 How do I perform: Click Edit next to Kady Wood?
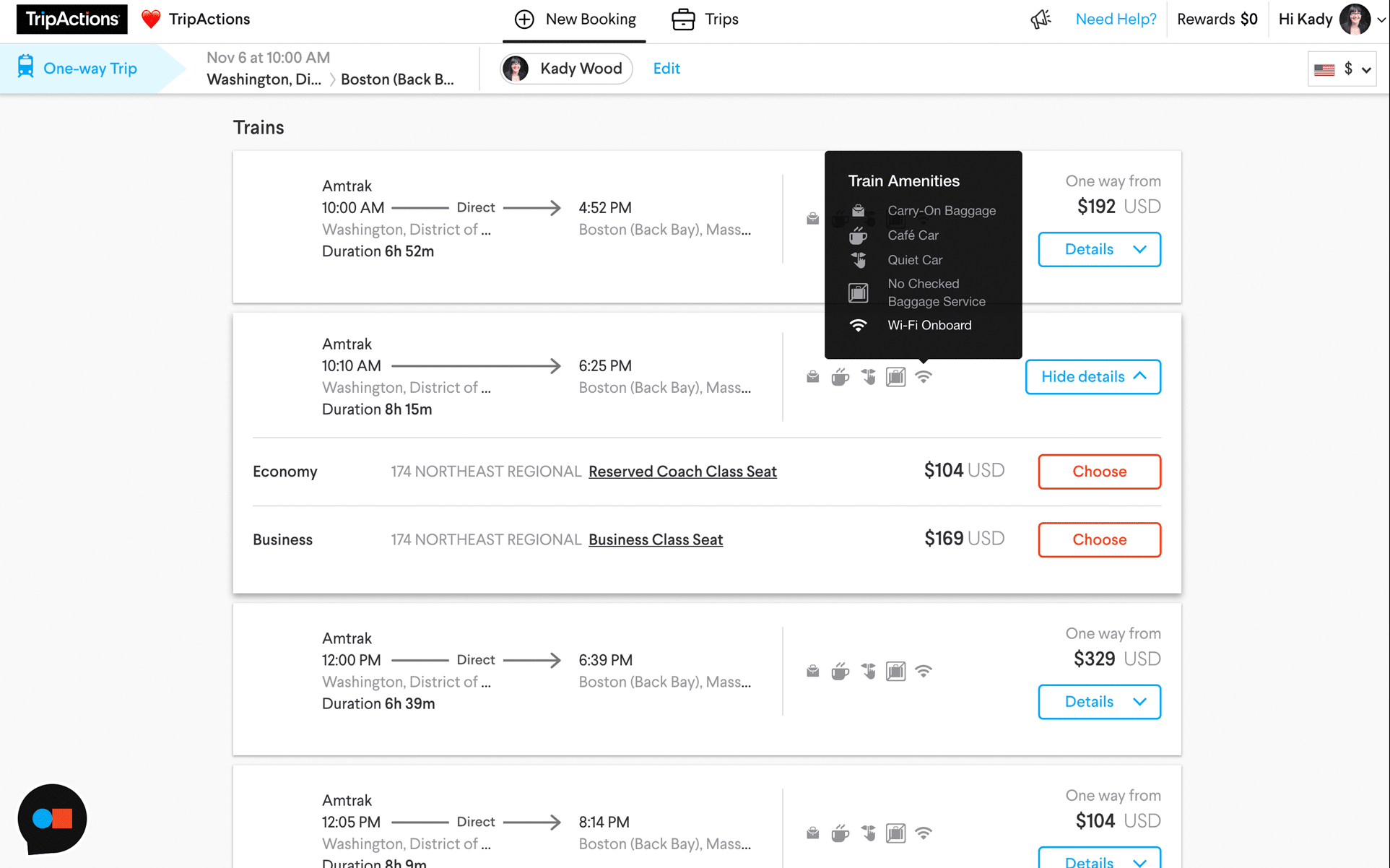click(x=666, y=69)
